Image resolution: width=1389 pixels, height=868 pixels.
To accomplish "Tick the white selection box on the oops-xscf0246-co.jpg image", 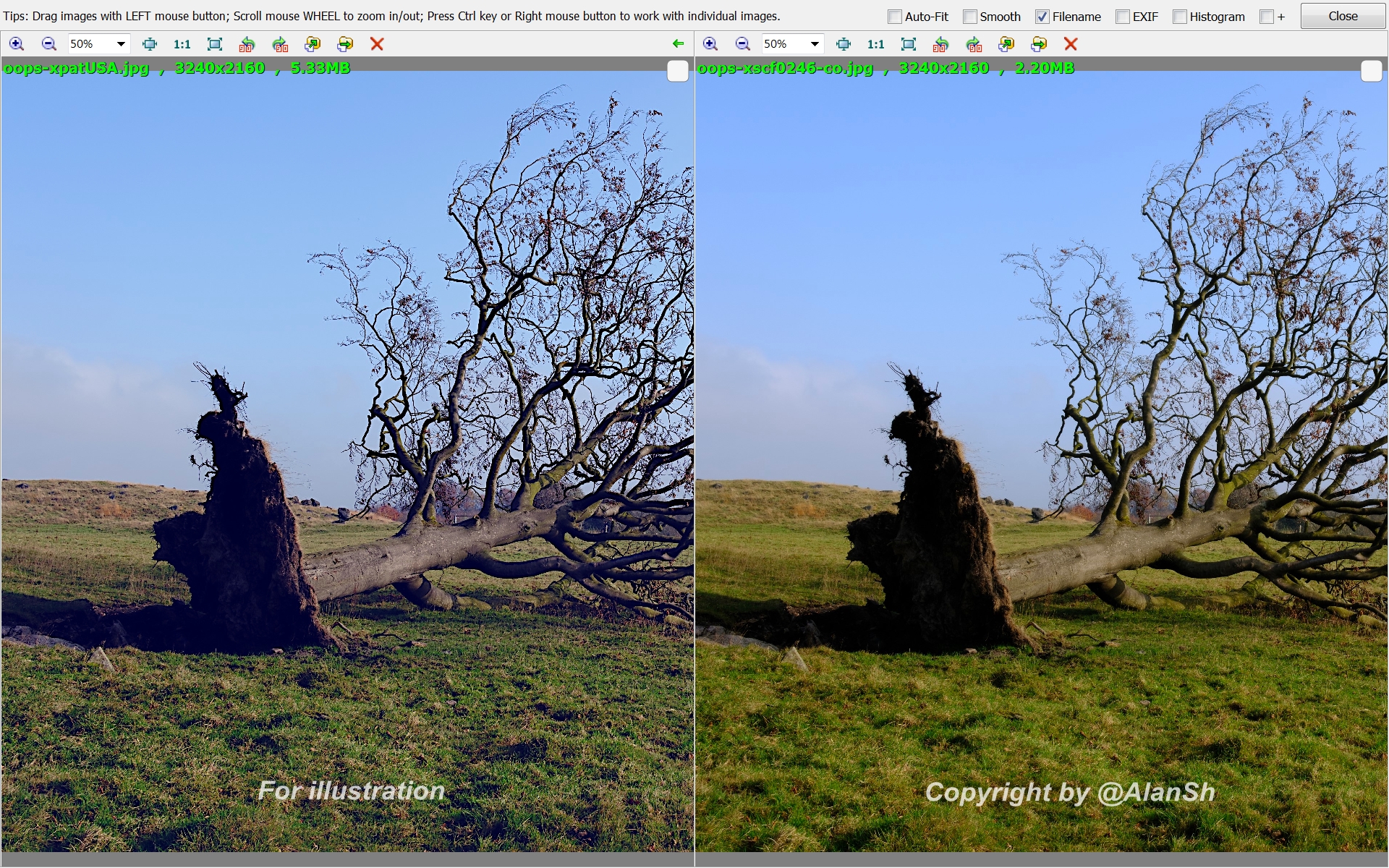I will pos(1371,71).
